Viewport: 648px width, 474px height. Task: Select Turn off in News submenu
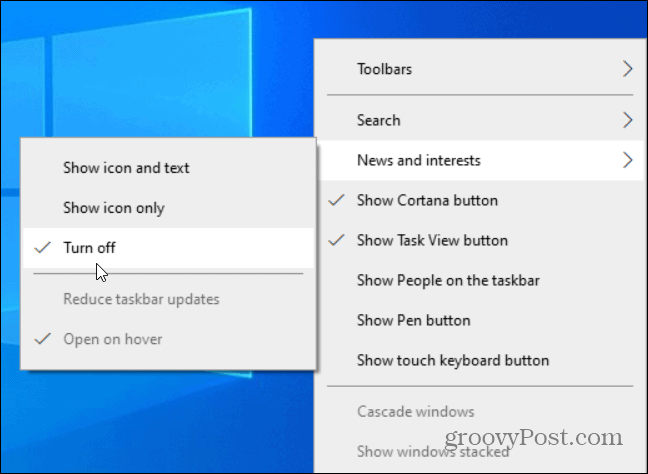pos(168,248)
